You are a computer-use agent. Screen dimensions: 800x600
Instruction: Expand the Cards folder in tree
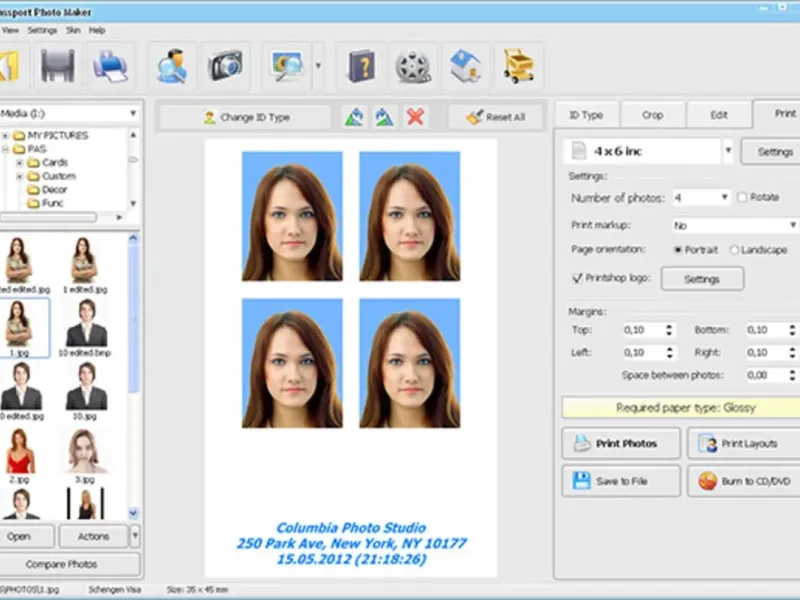point(19,162)
